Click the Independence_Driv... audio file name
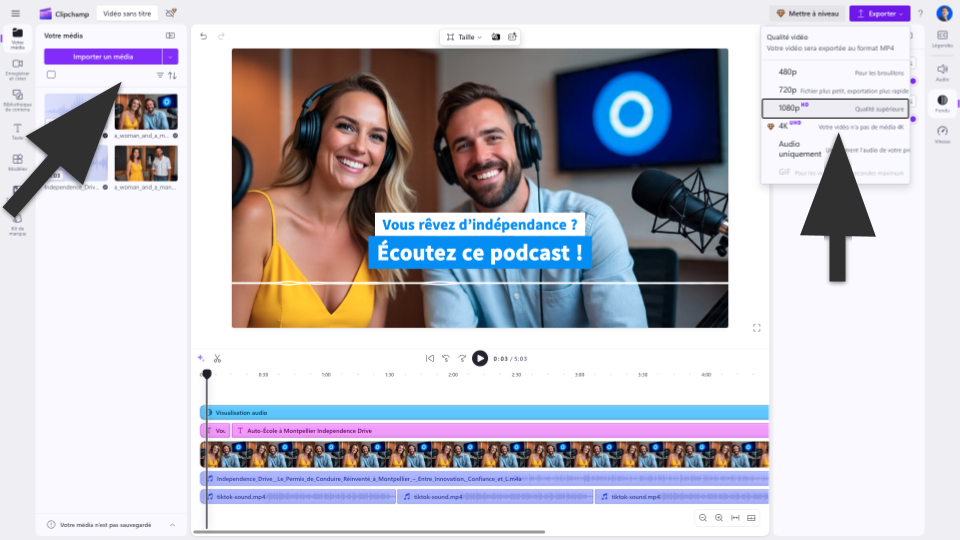Image resolution: width=960 pixels, height=540 pixels. click(71, 187)
